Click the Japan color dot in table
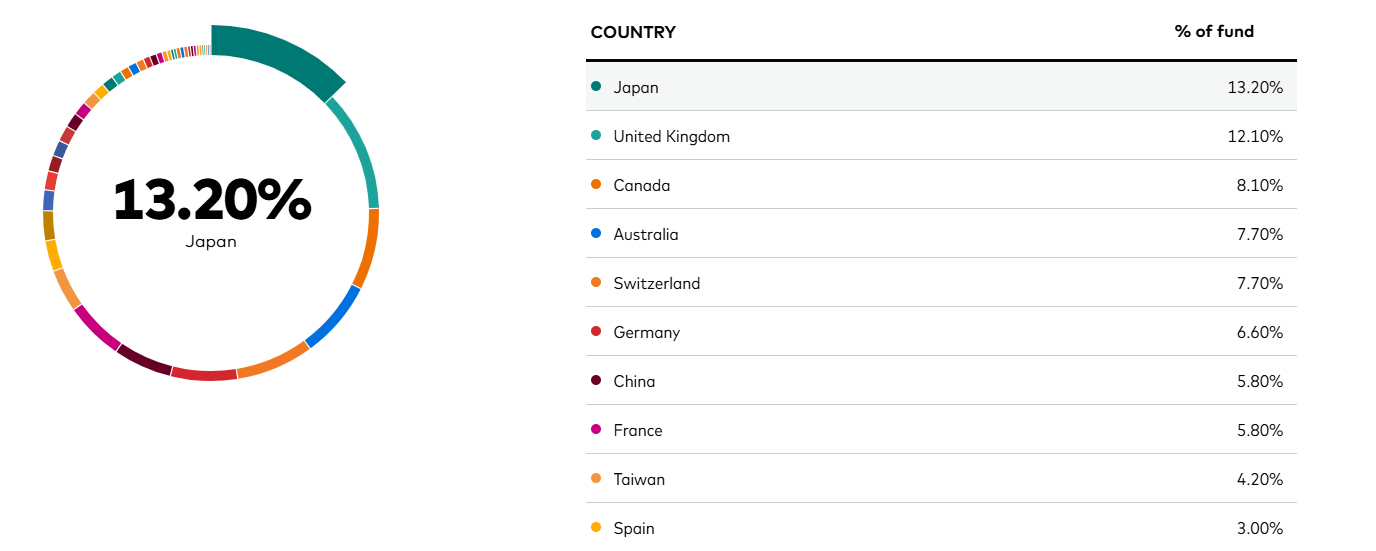 [596, 87]
